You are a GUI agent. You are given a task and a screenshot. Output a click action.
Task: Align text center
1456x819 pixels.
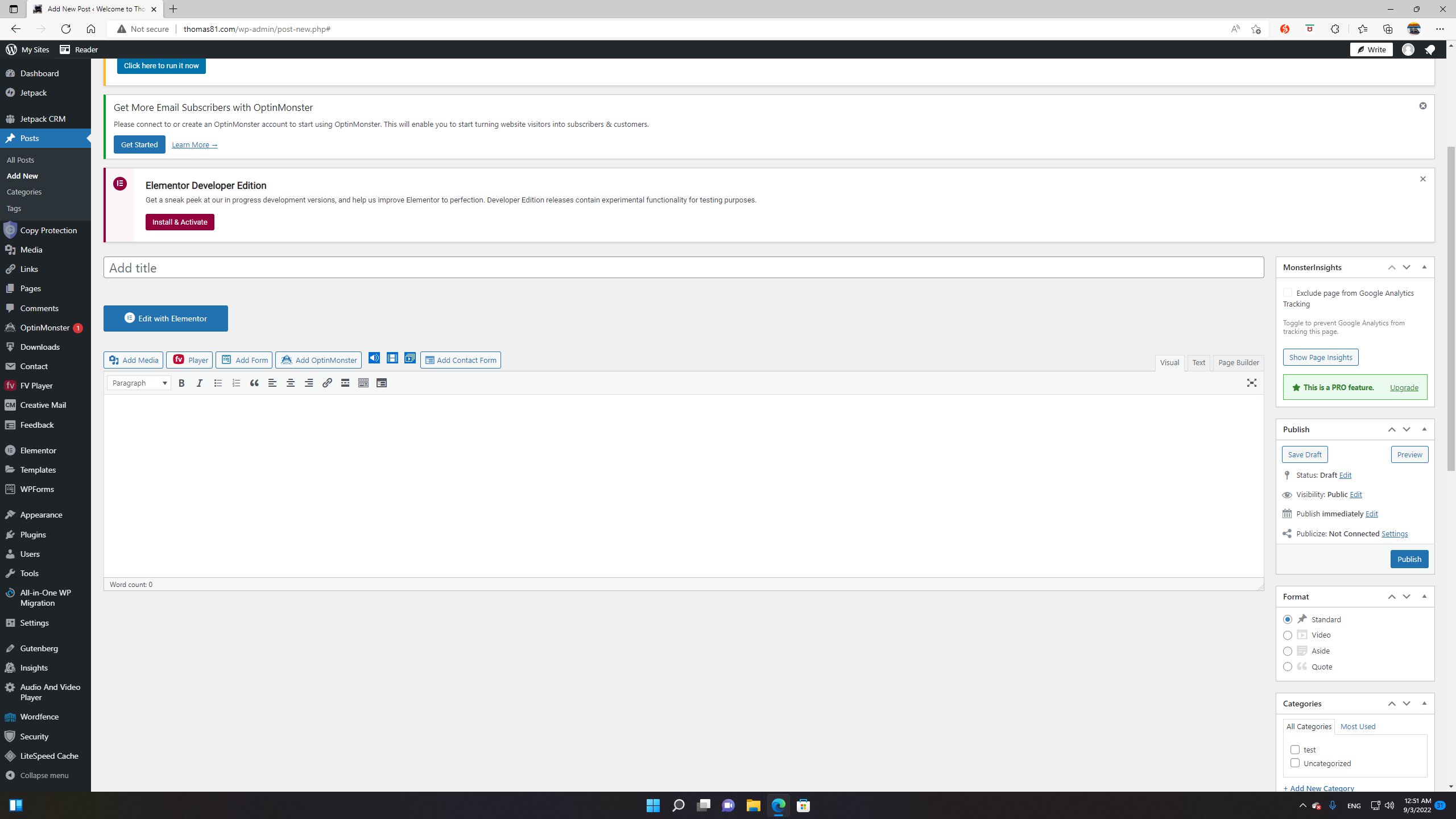(x=291, y=383)
